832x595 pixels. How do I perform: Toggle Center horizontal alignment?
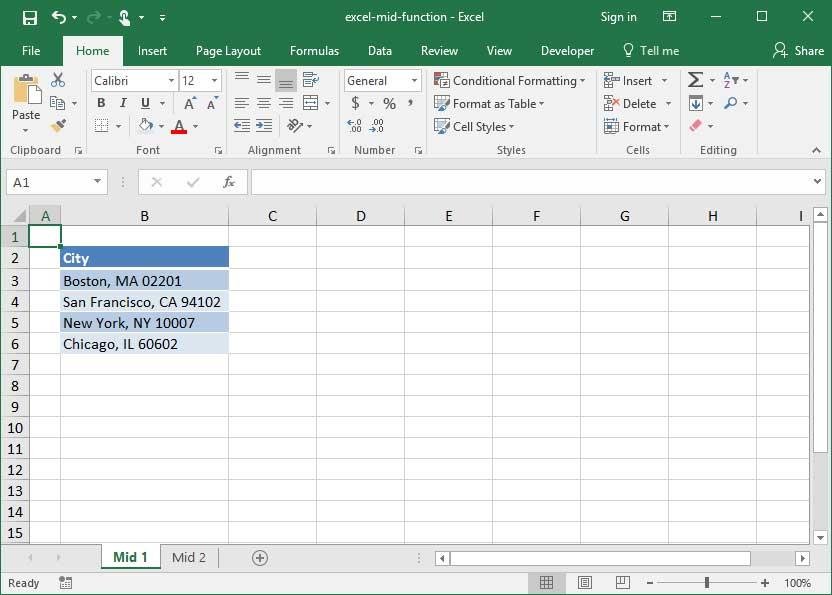[x=264, y=103]
